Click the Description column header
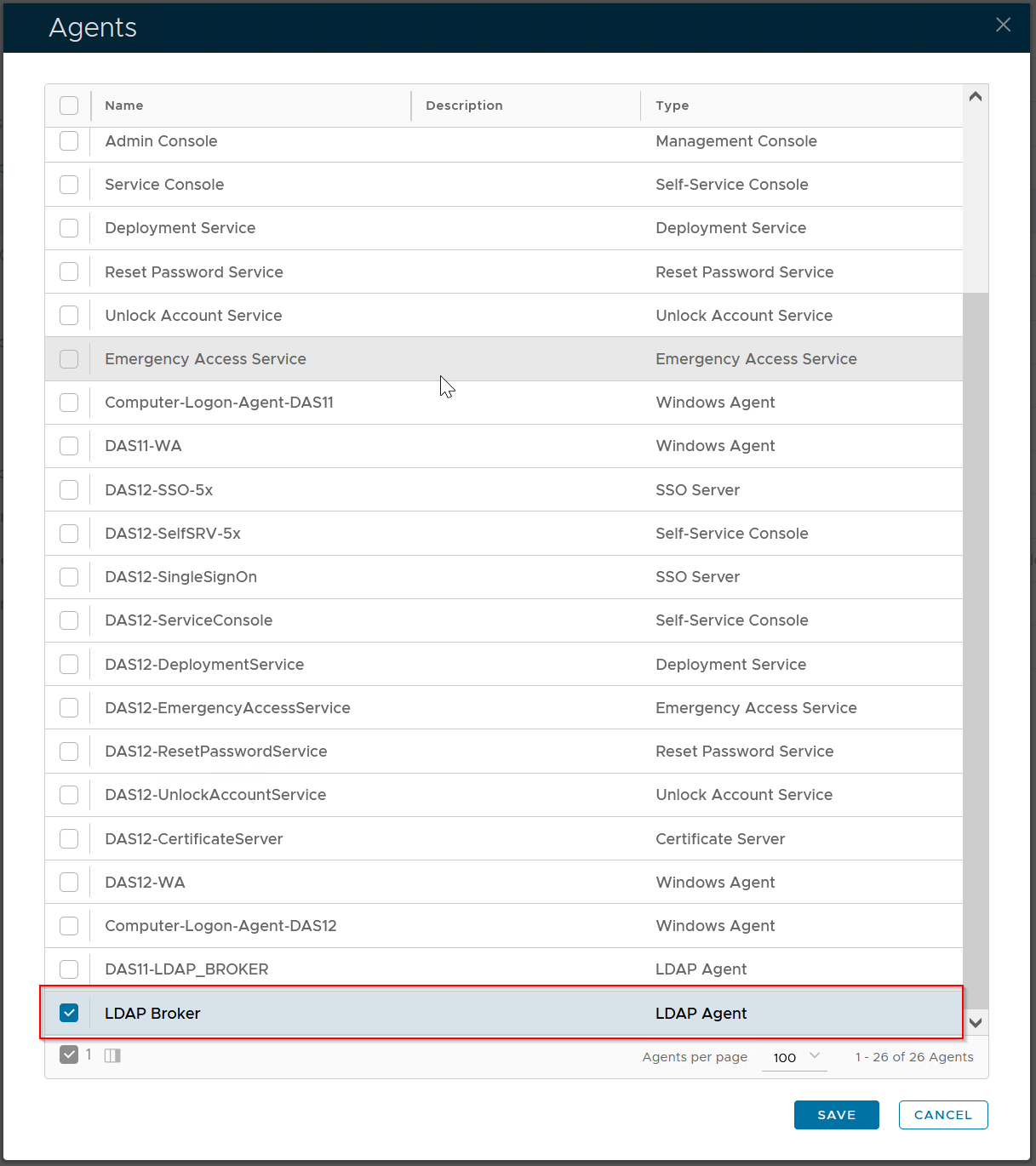 point(464,106)
